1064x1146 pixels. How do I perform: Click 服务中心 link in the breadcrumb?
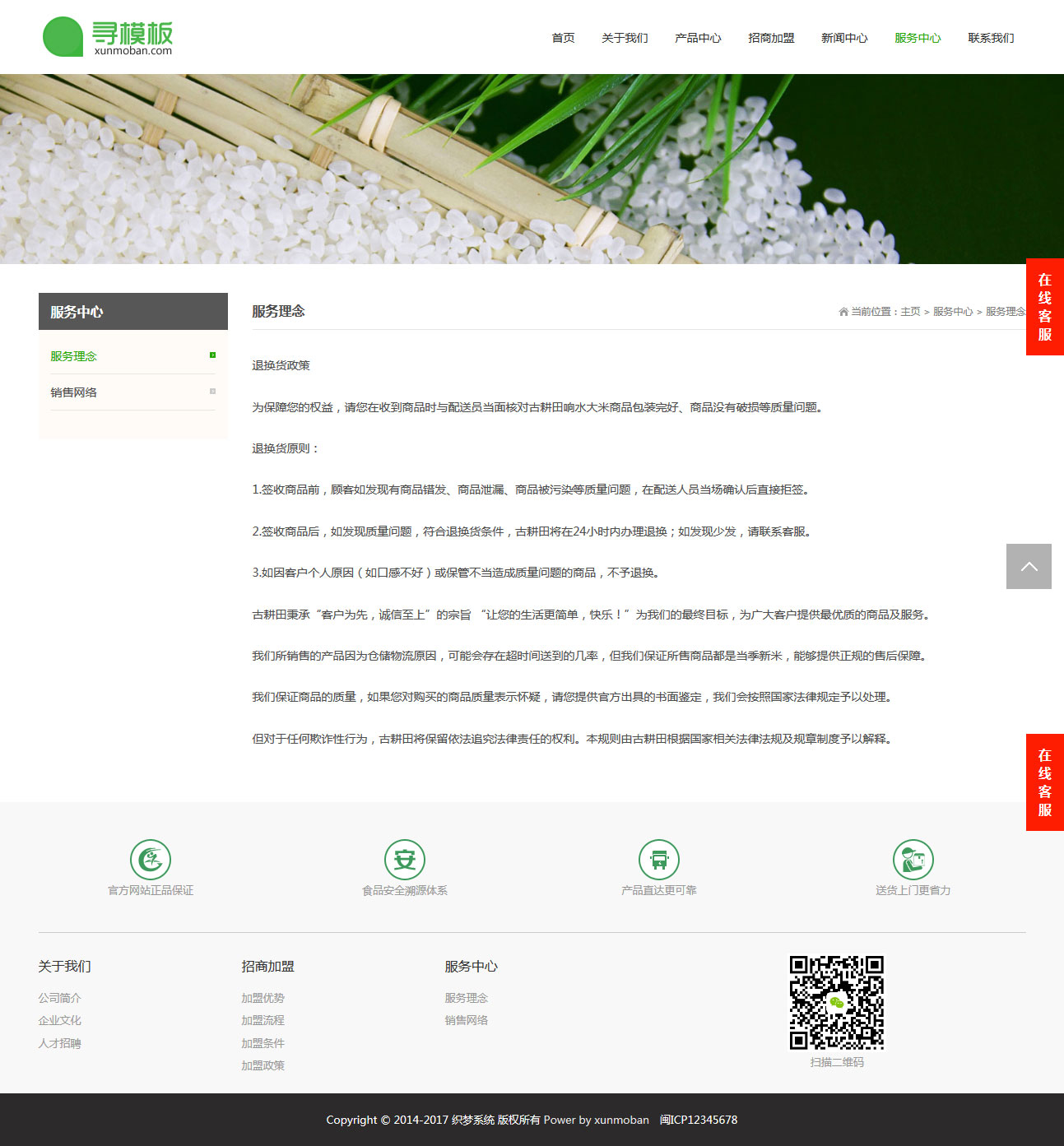[x=952, y=312]
